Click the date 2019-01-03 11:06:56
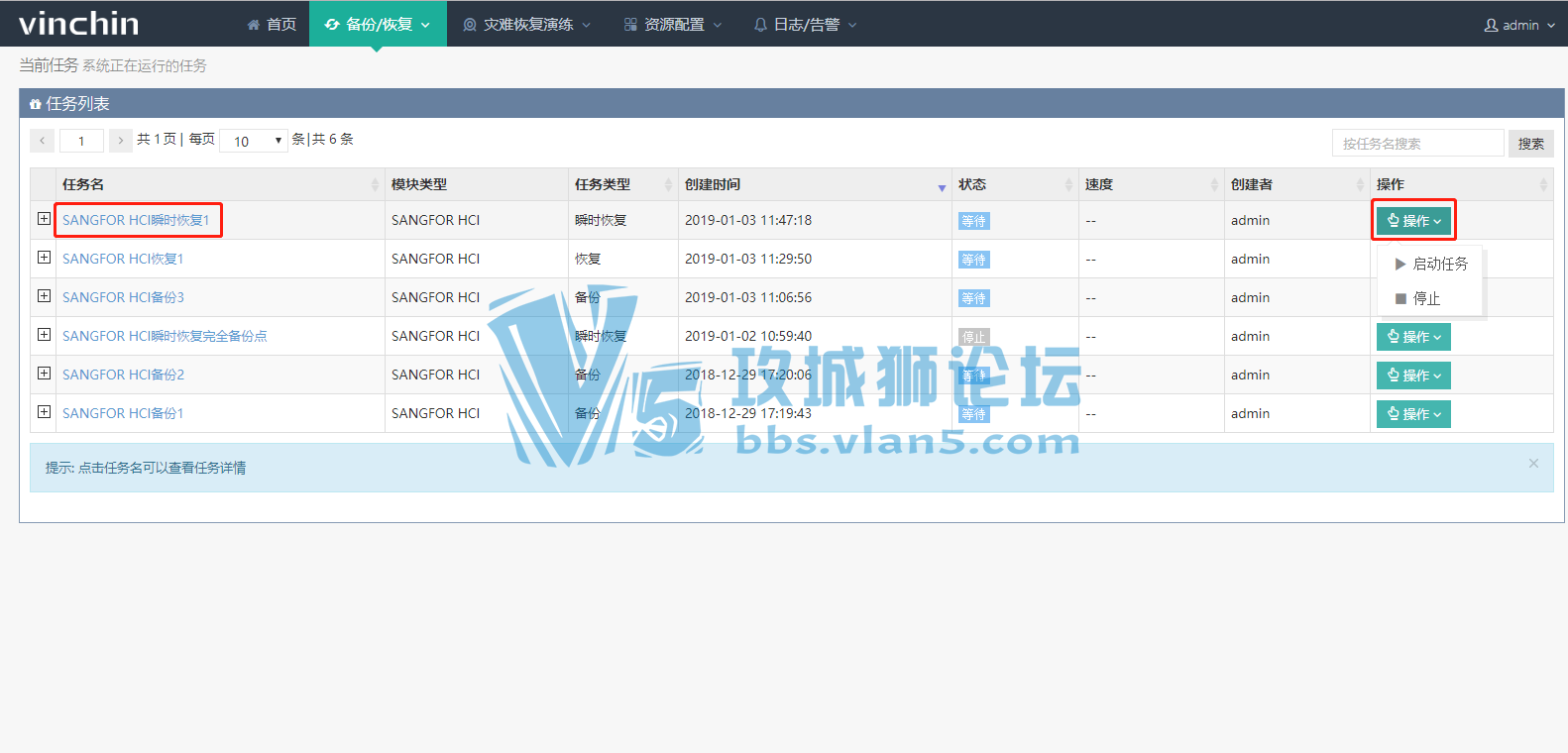Viewport: 1568px width, 753px height. tap(748, 297)
